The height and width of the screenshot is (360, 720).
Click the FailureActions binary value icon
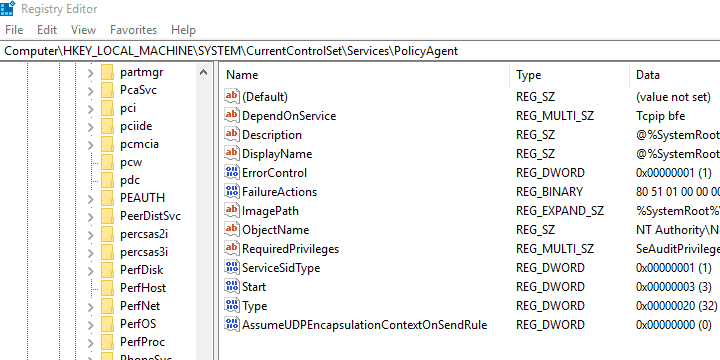tap(232, 191)
